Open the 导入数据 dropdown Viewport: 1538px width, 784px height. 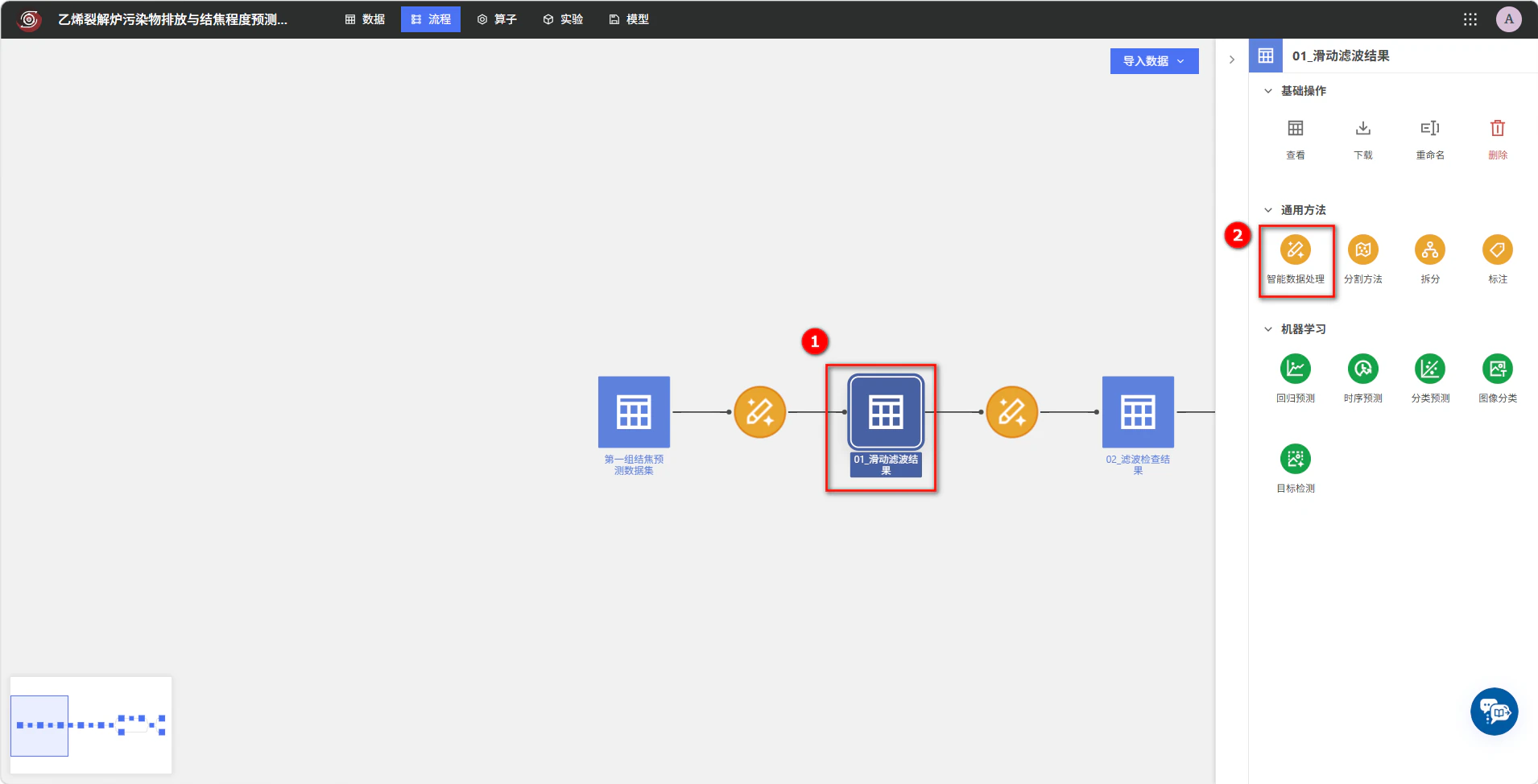point(1154,61)
